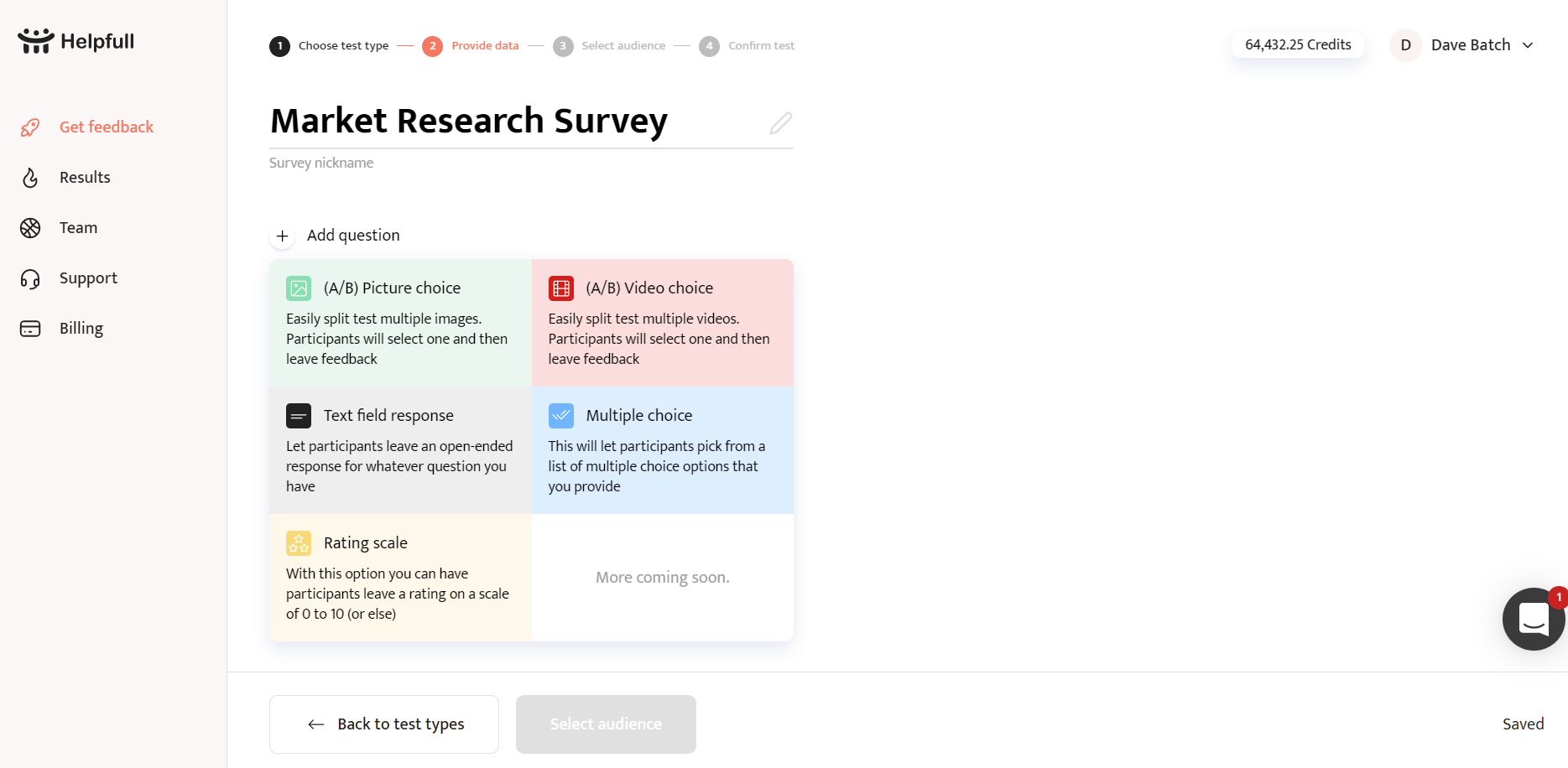Go to the Team section
Screen dimensions: 1568x768
point(78,228)
